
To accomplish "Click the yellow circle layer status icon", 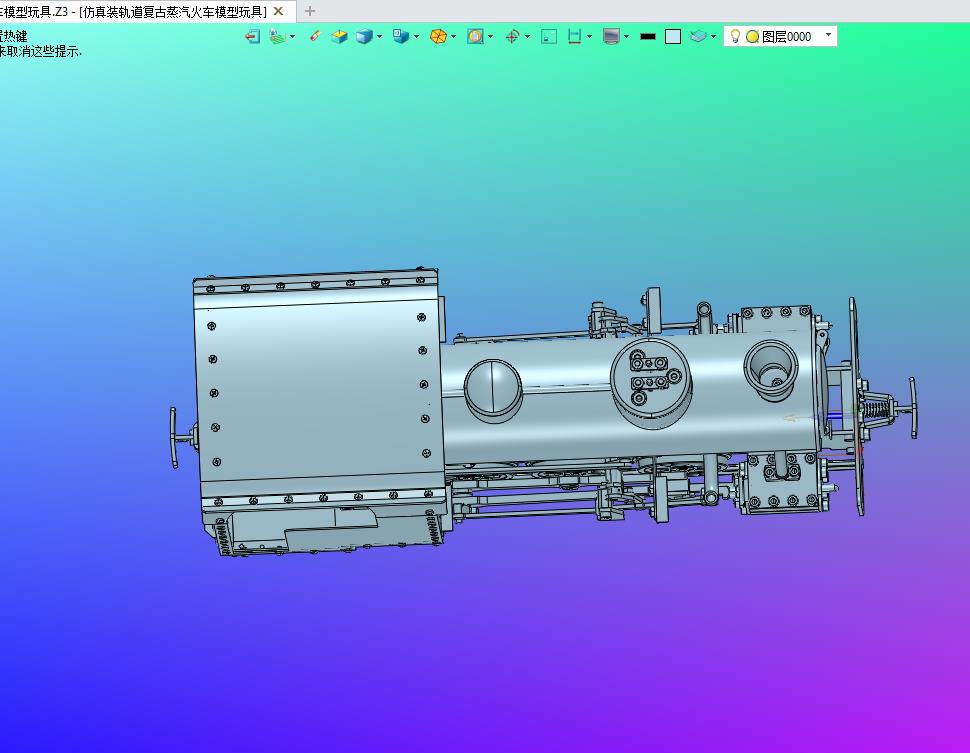I will (x=752, y=37).
